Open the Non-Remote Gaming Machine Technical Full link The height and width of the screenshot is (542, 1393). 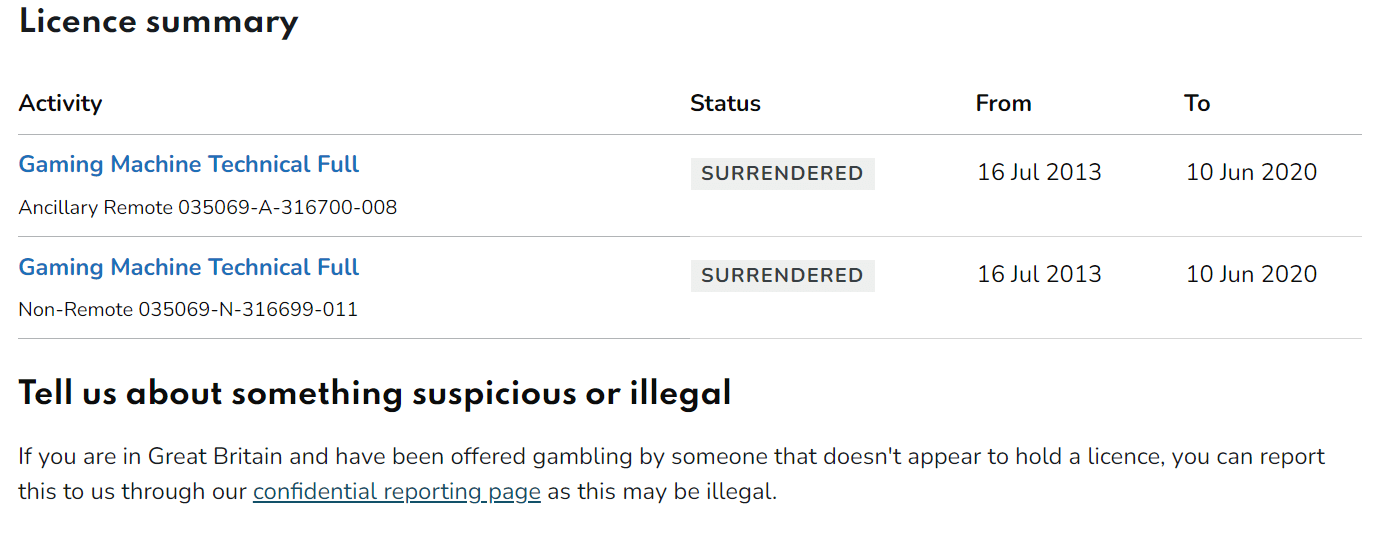pos(189,268)
